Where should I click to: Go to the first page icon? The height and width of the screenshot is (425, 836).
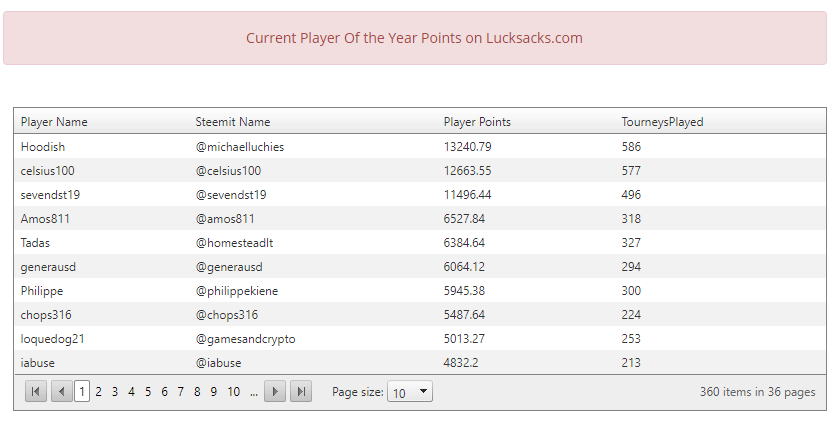point(36,391)
